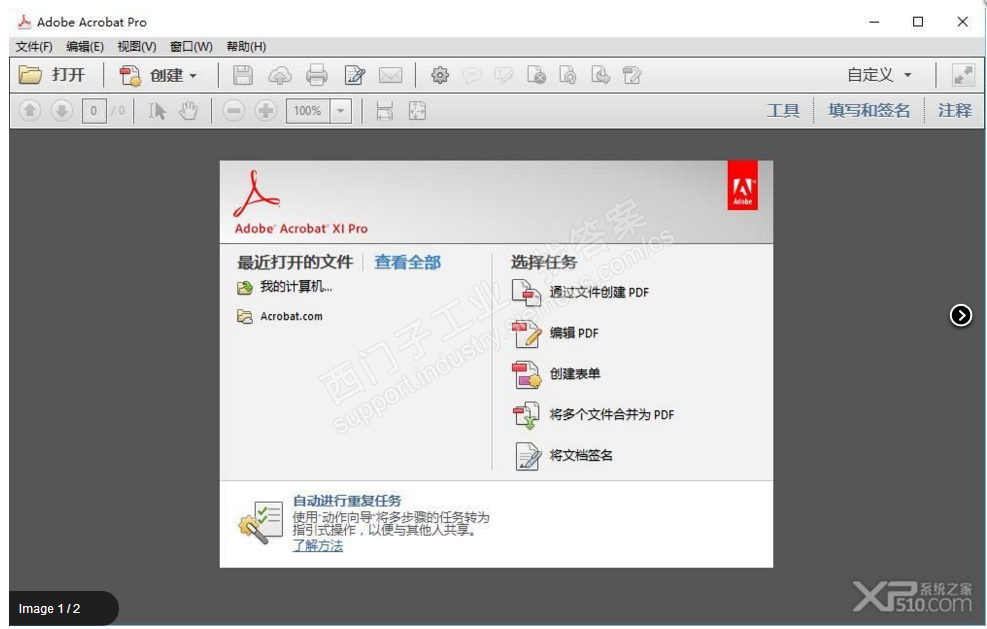
Task: Click the next page down arrow
Action: click(x=61, y=111)
